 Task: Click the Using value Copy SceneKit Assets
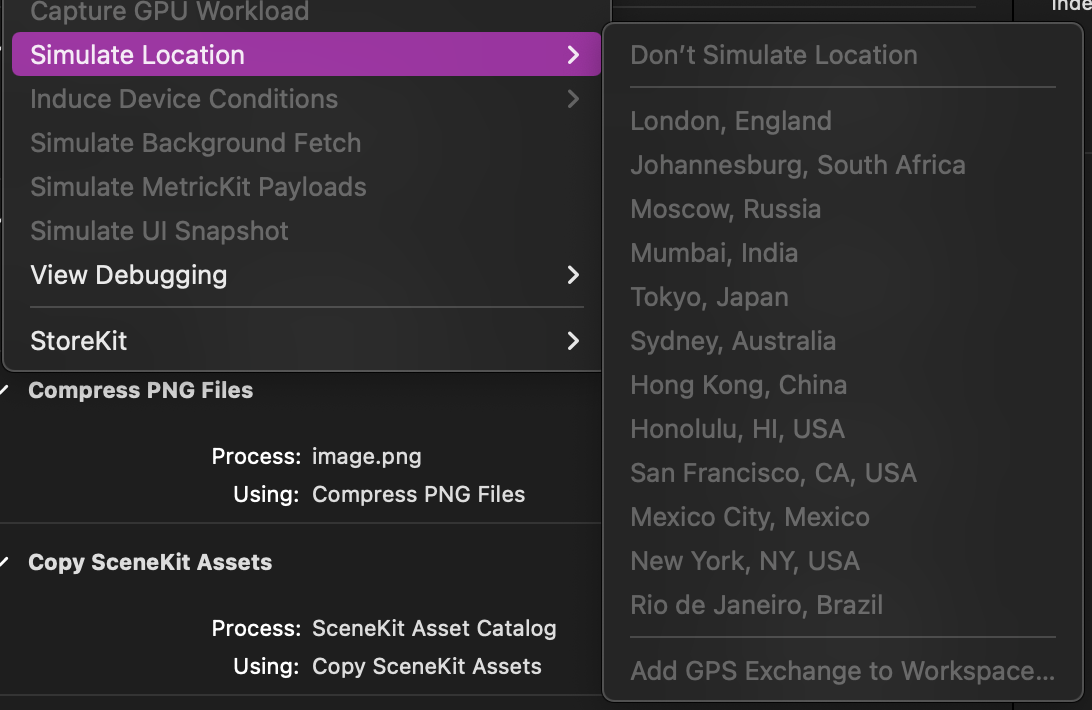point(427,666)
